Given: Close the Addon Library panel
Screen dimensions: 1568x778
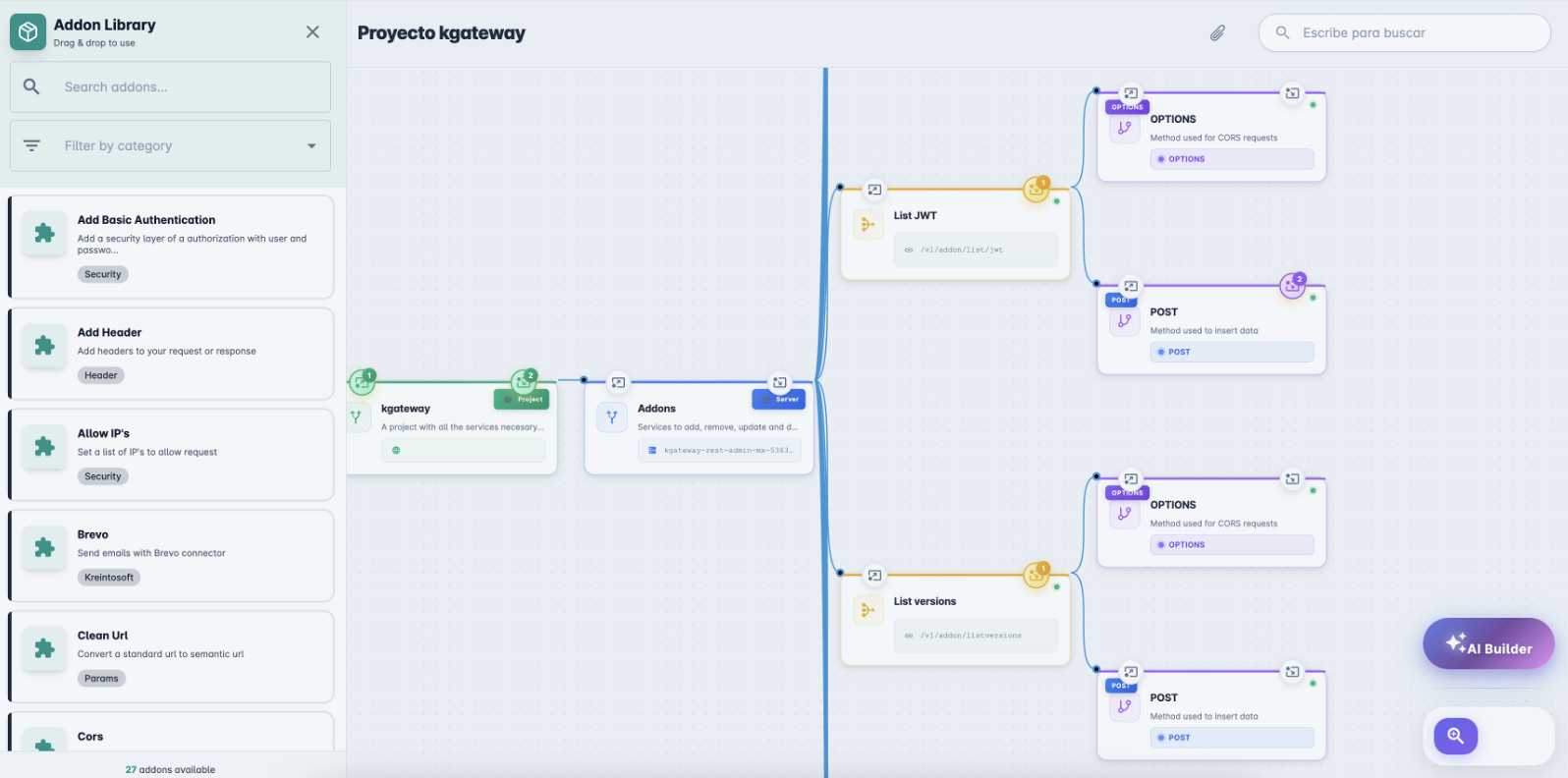Looking at the screenshot, I should click(312, 32).
